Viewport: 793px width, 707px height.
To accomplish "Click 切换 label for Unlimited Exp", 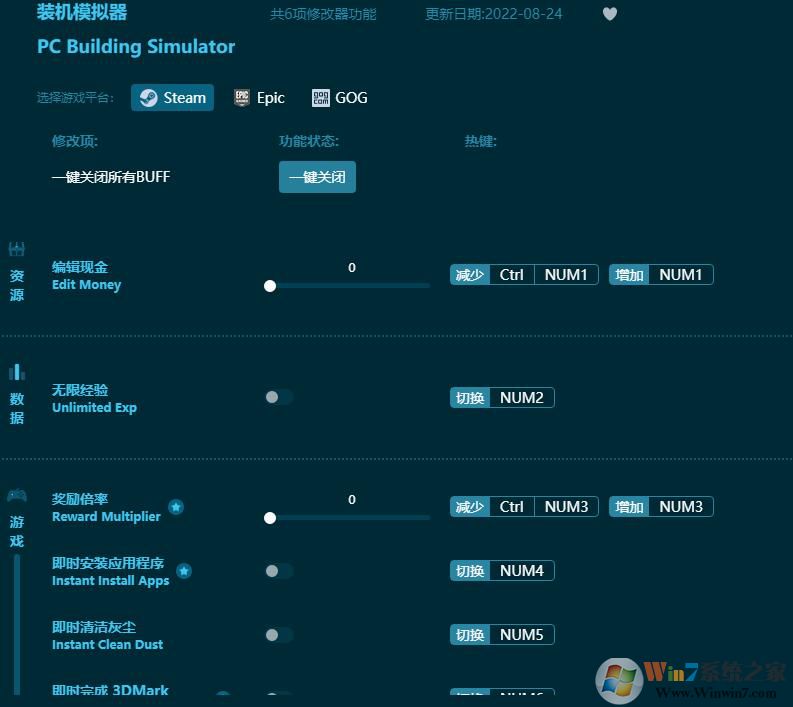I will pyautogui.click(x=470, y=397).
